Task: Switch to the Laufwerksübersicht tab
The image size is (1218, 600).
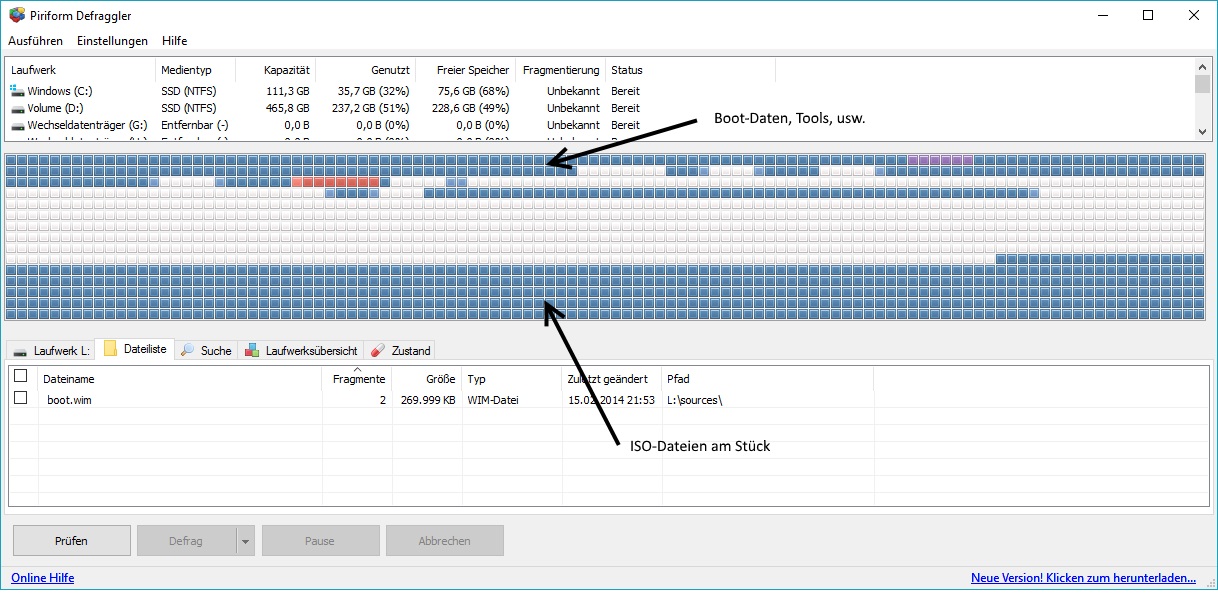Action: point(301,350)
